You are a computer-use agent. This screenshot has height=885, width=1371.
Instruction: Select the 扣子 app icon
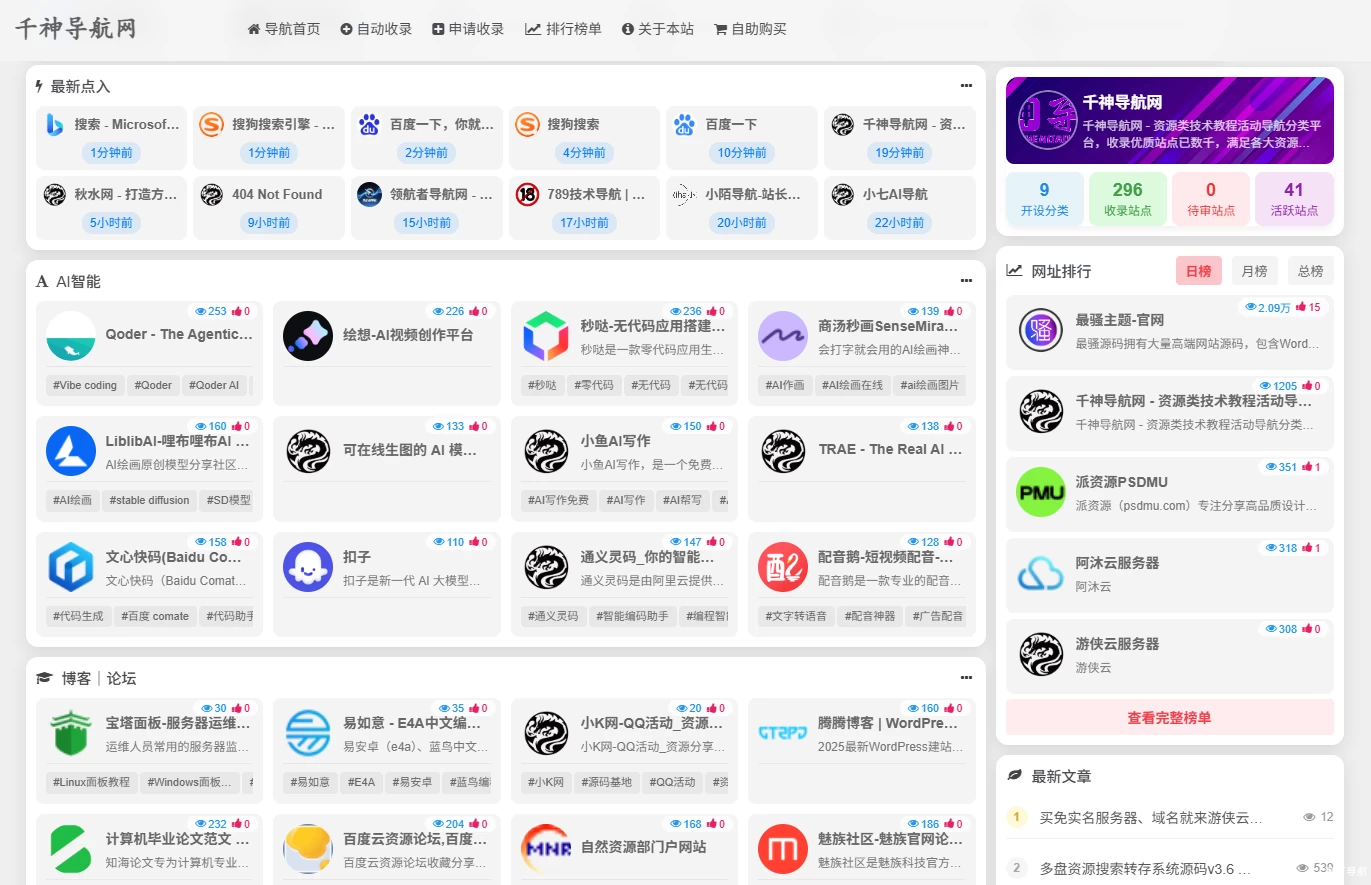pyautogui.click(x=307, y=567)
